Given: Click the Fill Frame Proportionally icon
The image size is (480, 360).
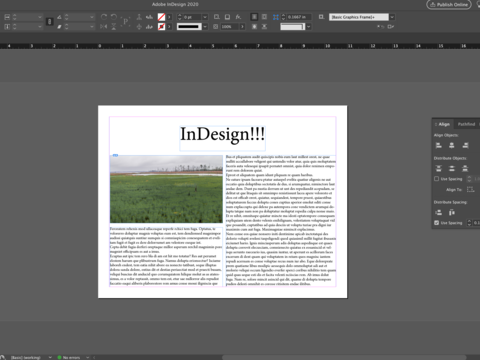Looking at the screenshot, I should click(x=254, y=17).
